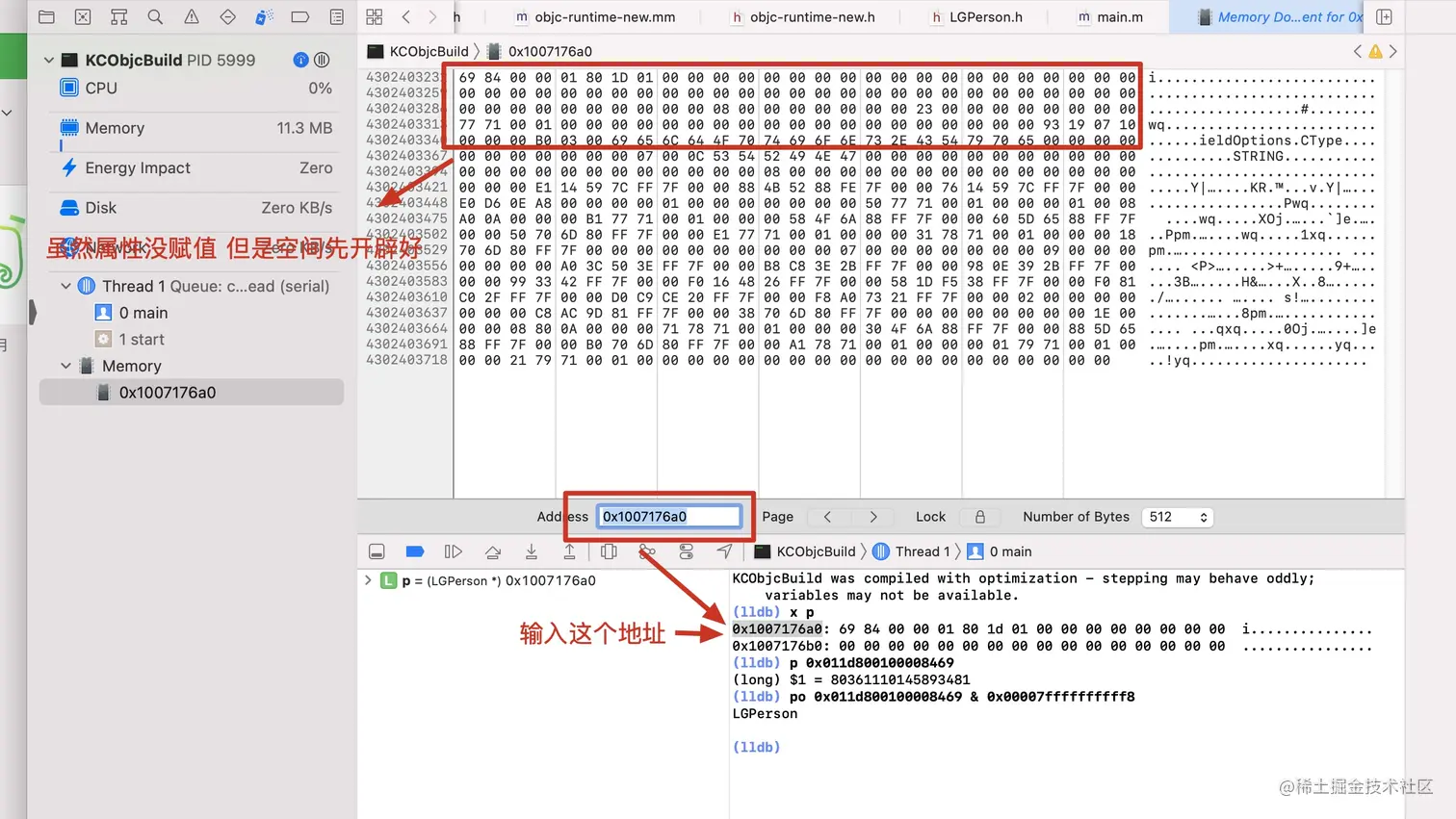
Task: Open Debug View Hierarchy icon
Action: pos(609,551)
